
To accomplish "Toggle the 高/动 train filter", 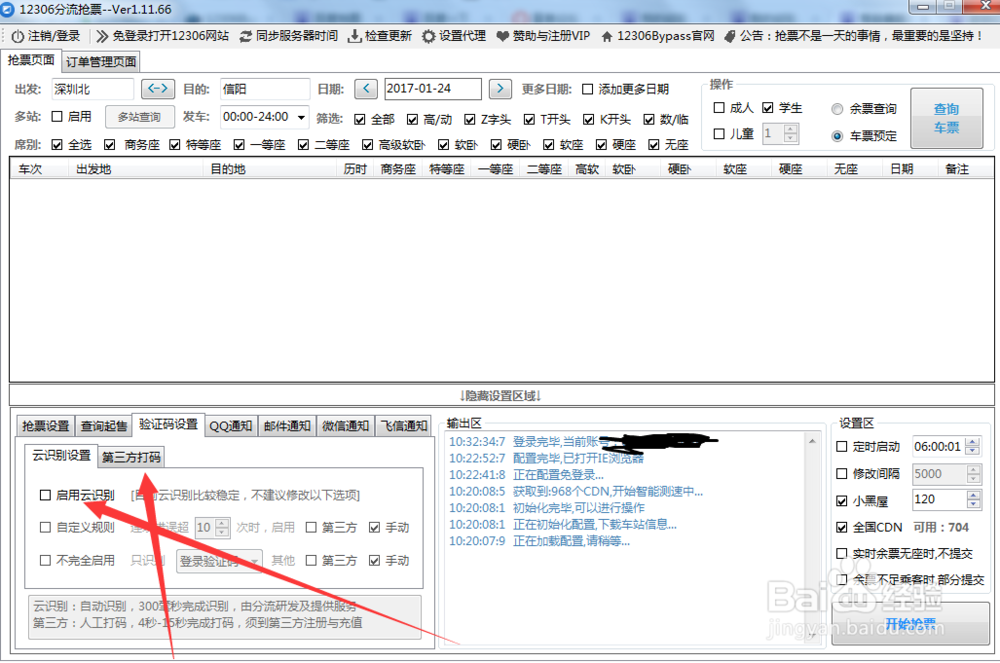I will coord(412,119).
